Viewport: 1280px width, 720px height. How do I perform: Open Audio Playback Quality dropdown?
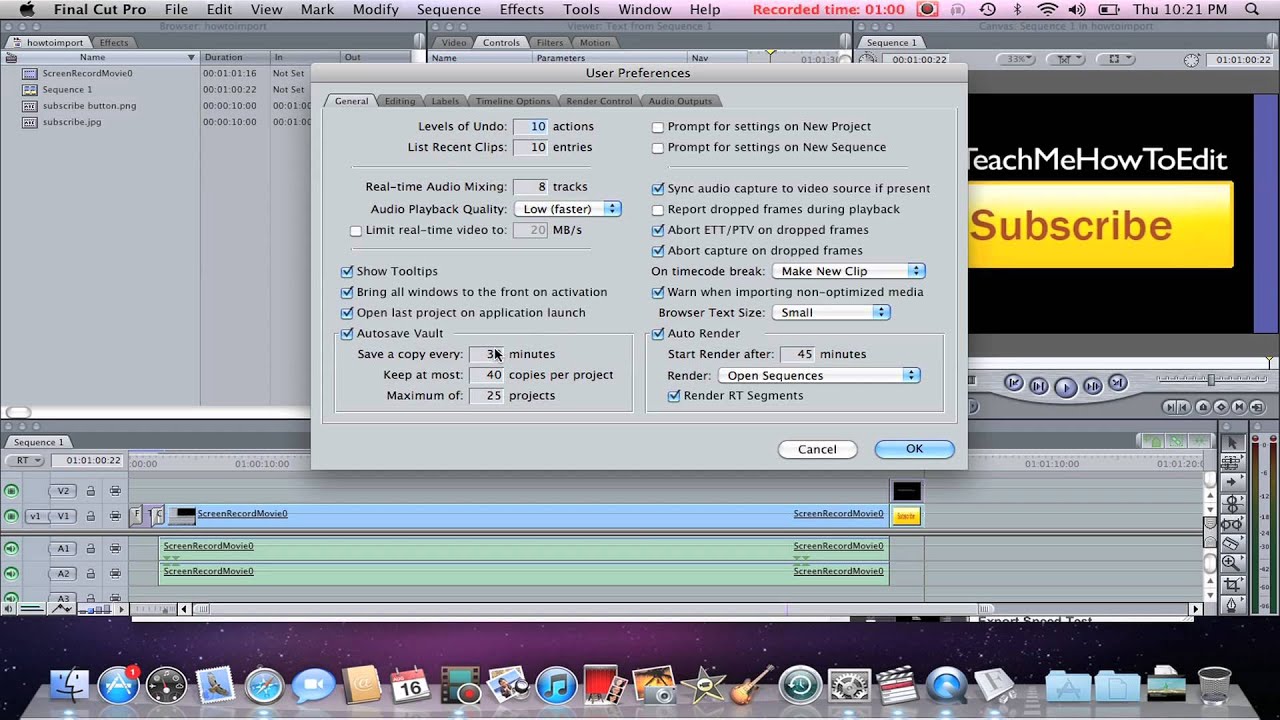[567, 209]
